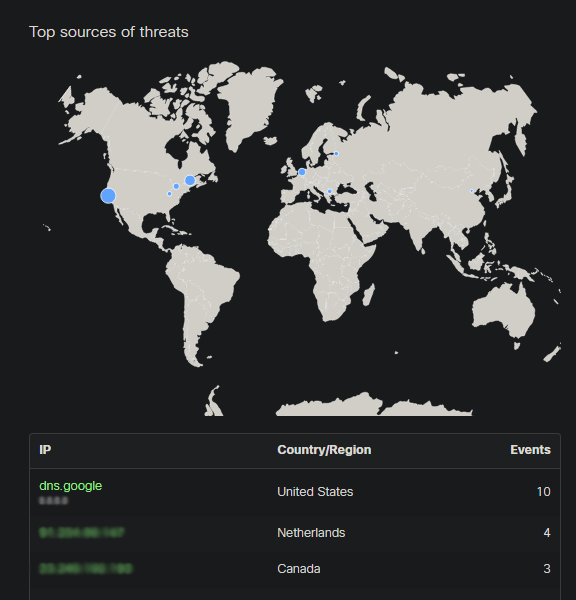Click the Top sources of threats heading

coord(109,32)
